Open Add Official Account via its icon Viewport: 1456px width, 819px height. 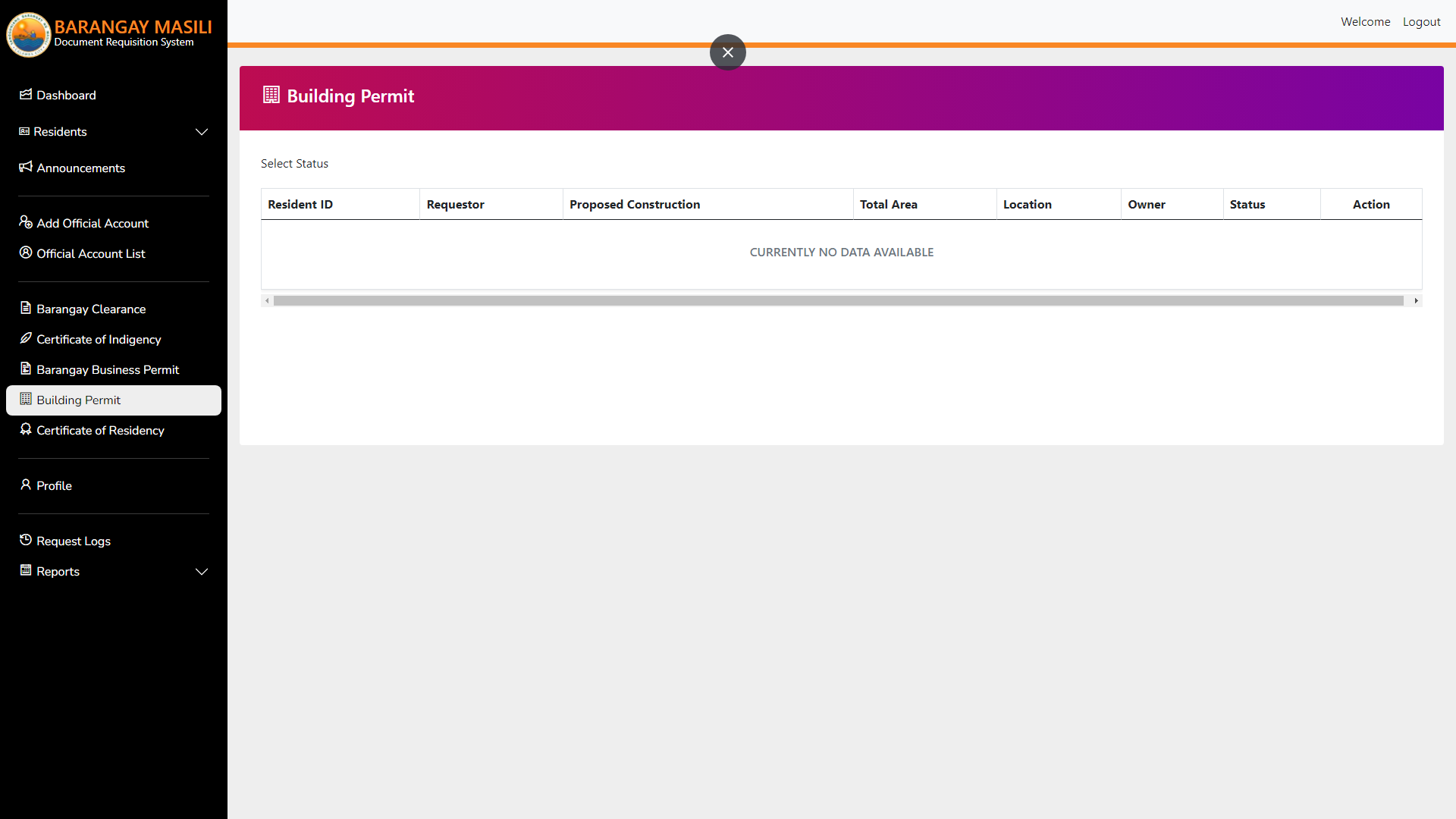click(x=25, y=223)
